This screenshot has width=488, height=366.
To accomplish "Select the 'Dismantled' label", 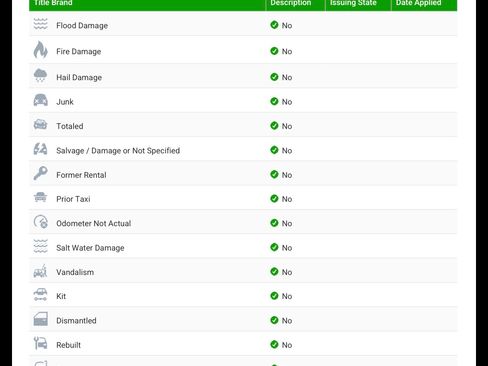I will point(76,321).
